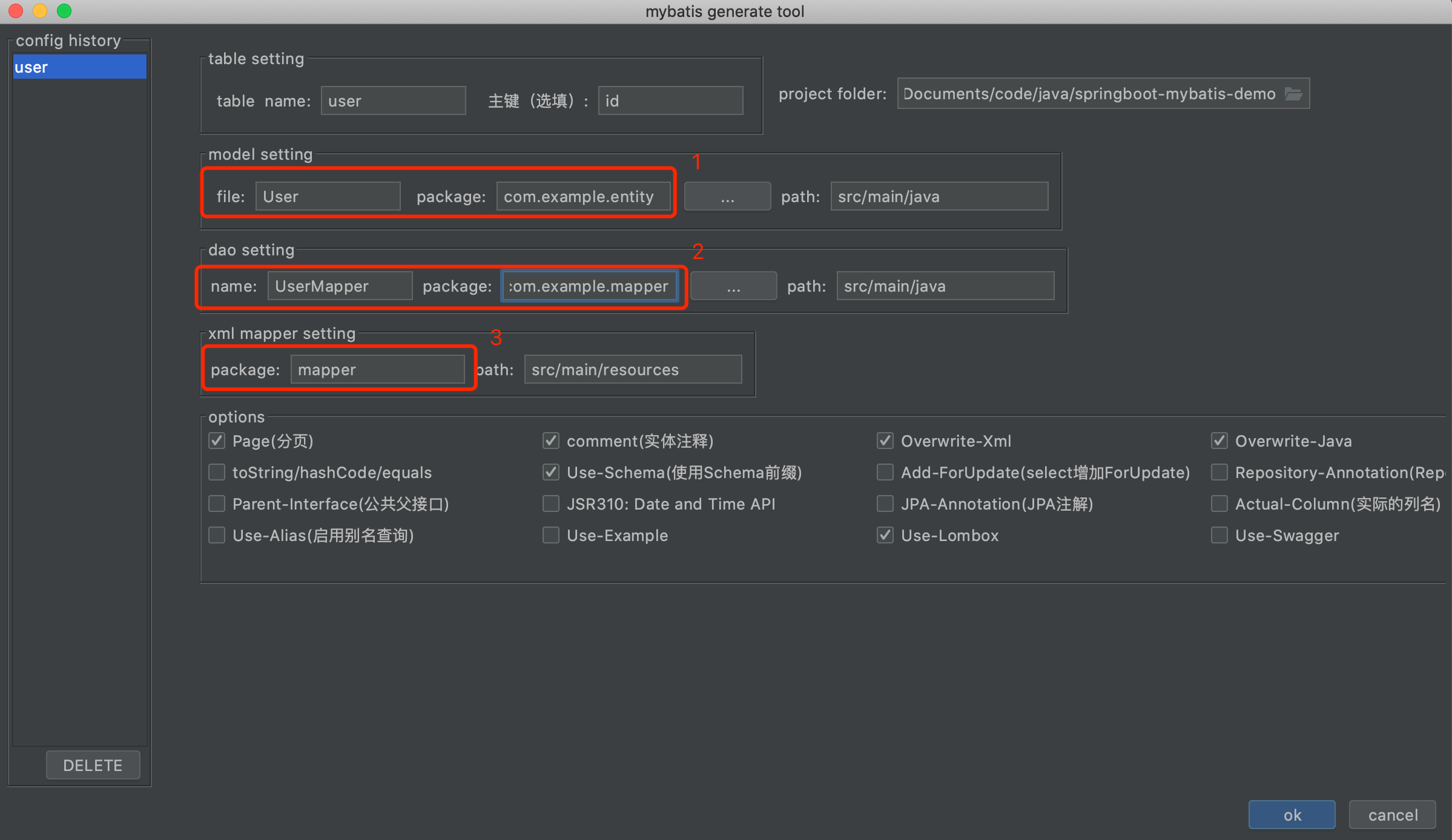Viewport: 1452px width, 840px height.
Task: Disable the Page(分页) option
Action: click(217, 441)
